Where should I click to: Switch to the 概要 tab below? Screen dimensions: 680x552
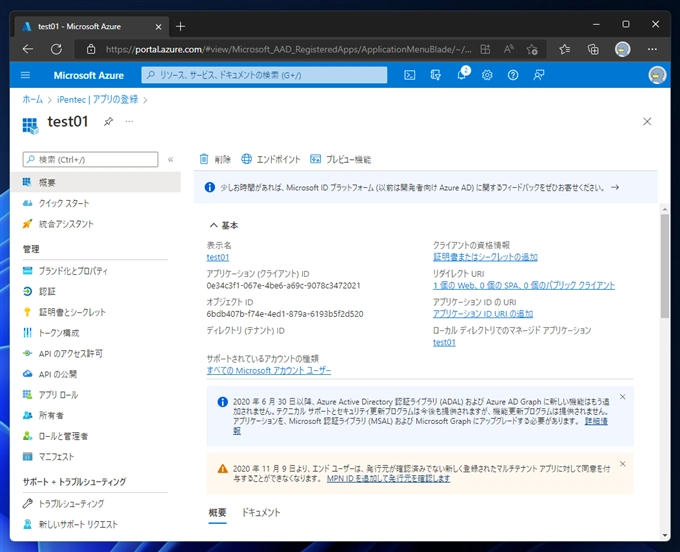(217, 513)
